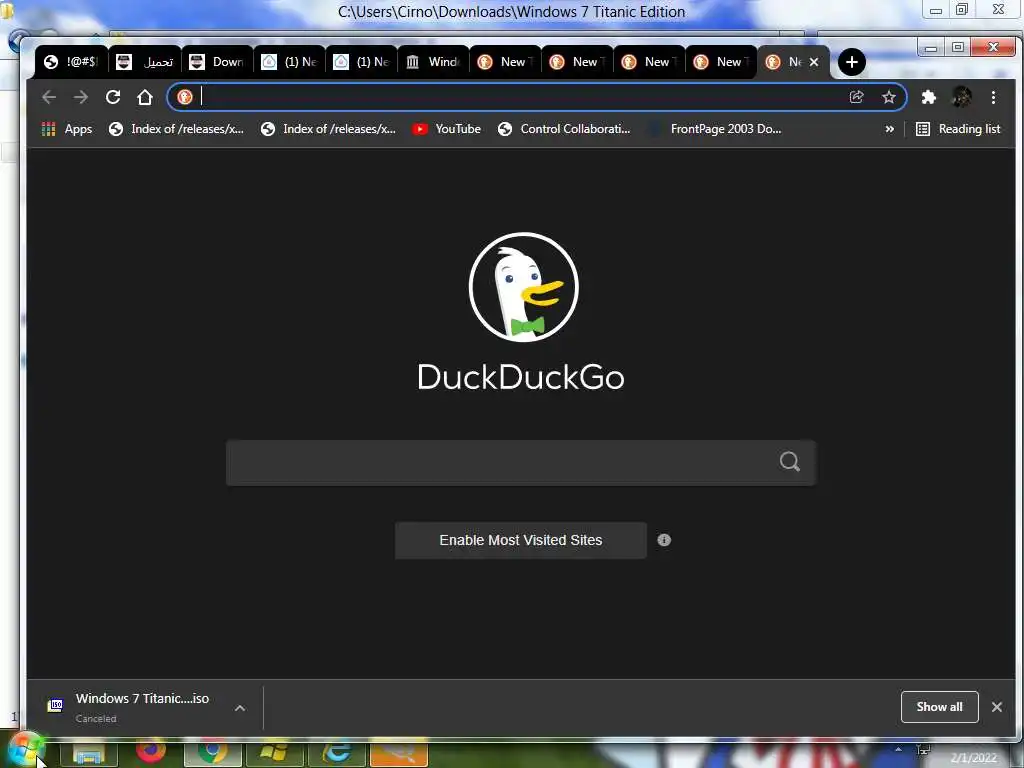Viewport: 1024px width, 768px height.
Task: Open Internet Explorer from the taskbar
Action: coord(337,752)
